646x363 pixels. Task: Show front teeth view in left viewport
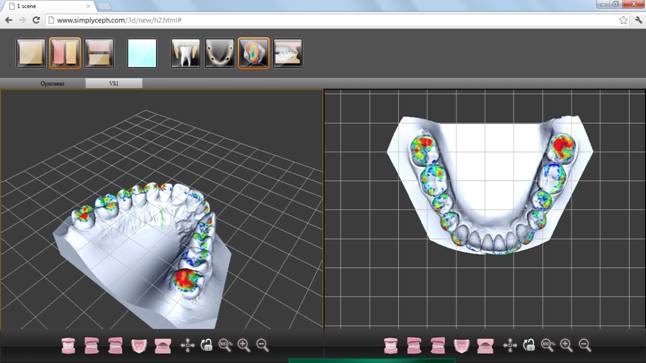click(68, 345)
